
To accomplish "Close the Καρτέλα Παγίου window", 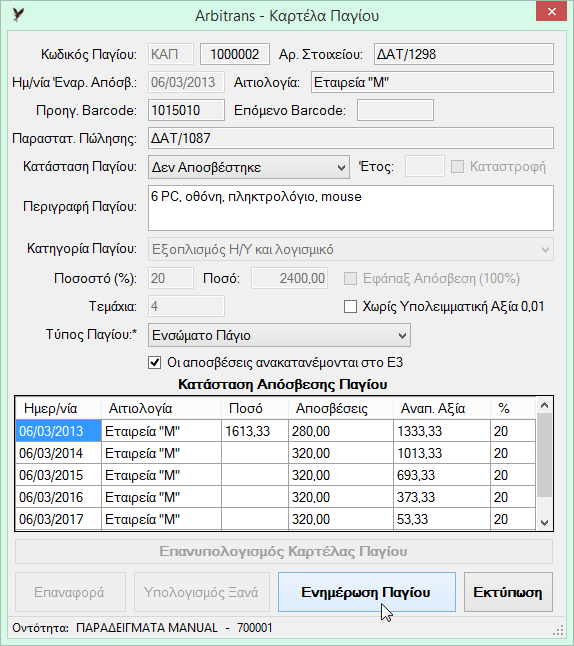I will (551, 12).
